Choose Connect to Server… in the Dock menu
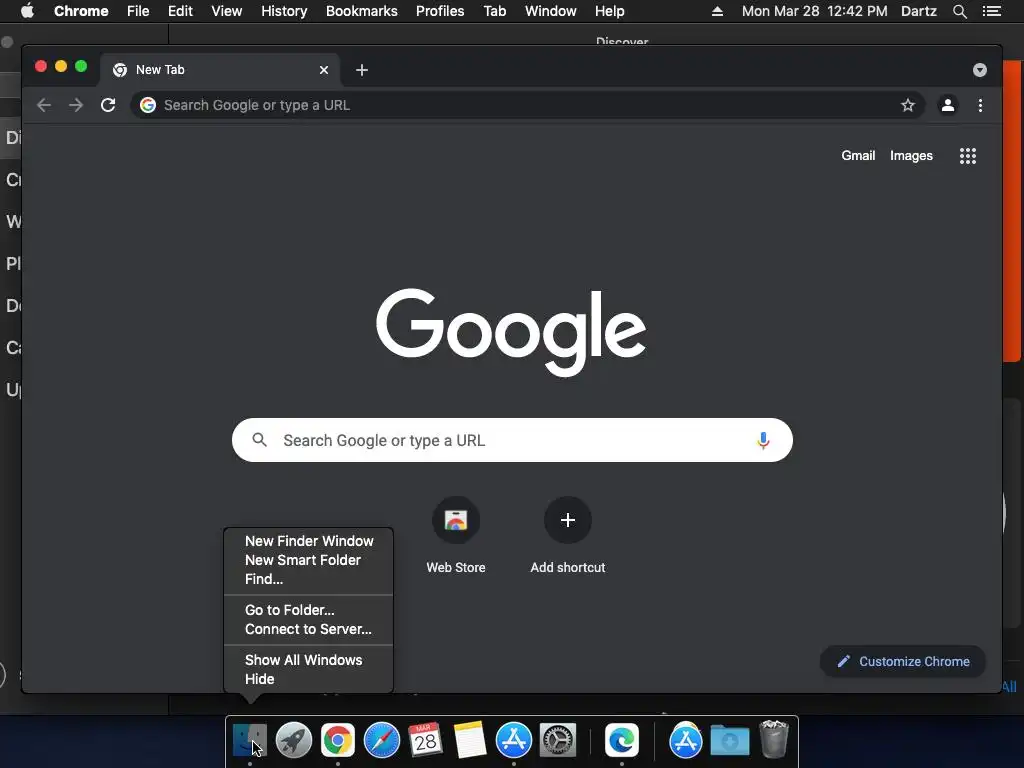1024x768 pixels. point(309,629)
